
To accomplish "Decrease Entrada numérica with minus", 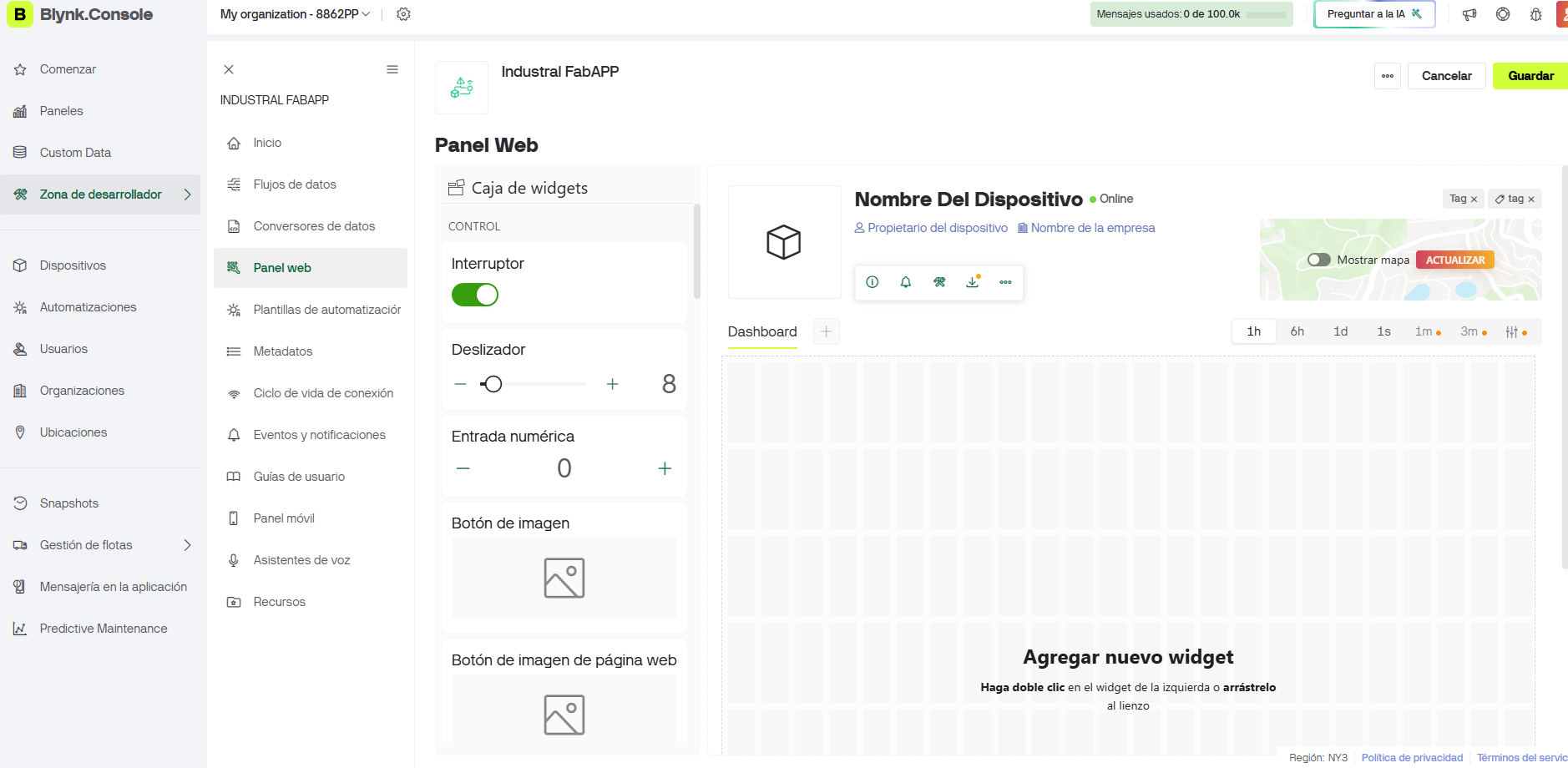I will coord(463,468).
